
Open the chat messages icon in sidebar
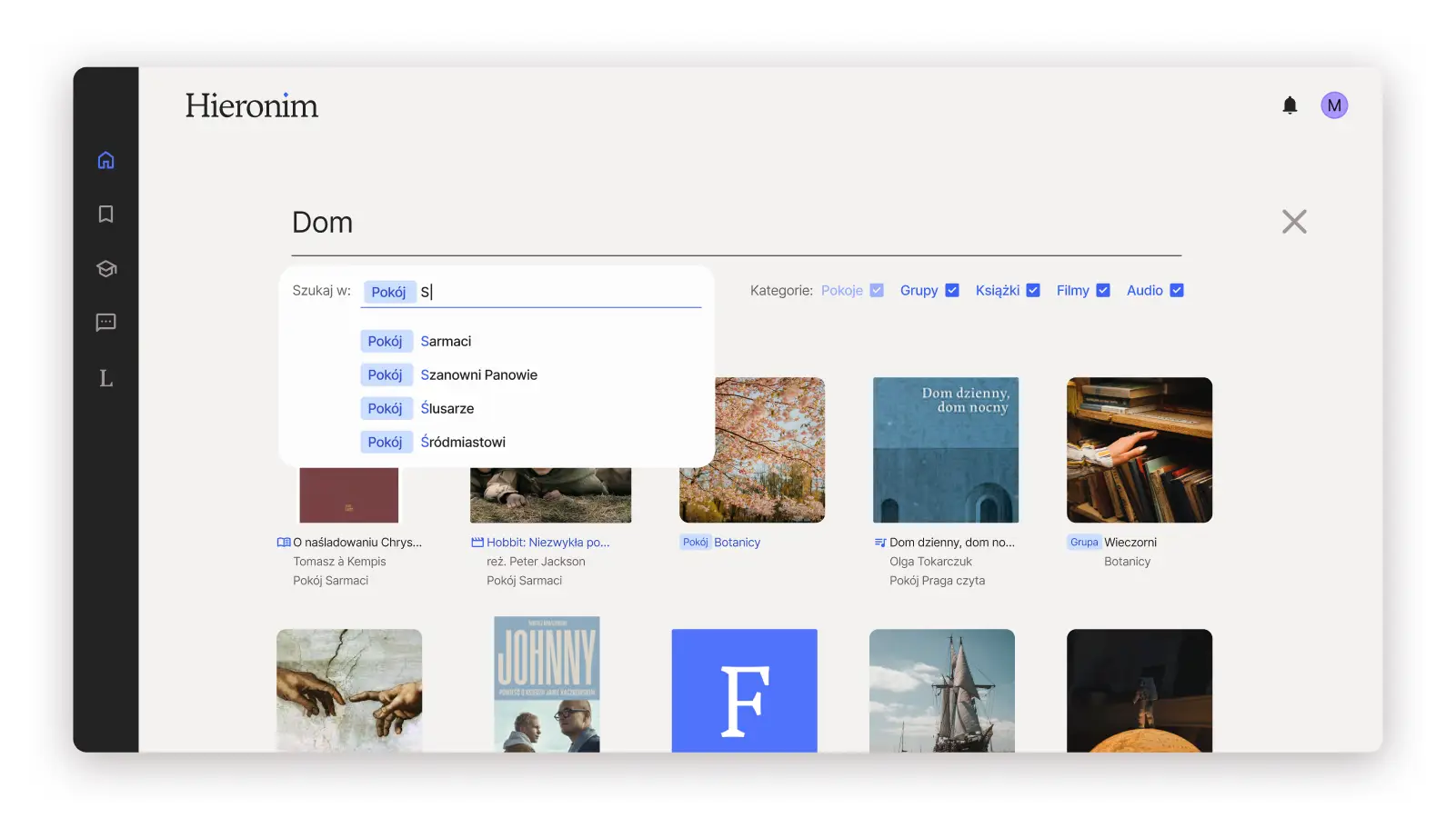tap(105, 323)
